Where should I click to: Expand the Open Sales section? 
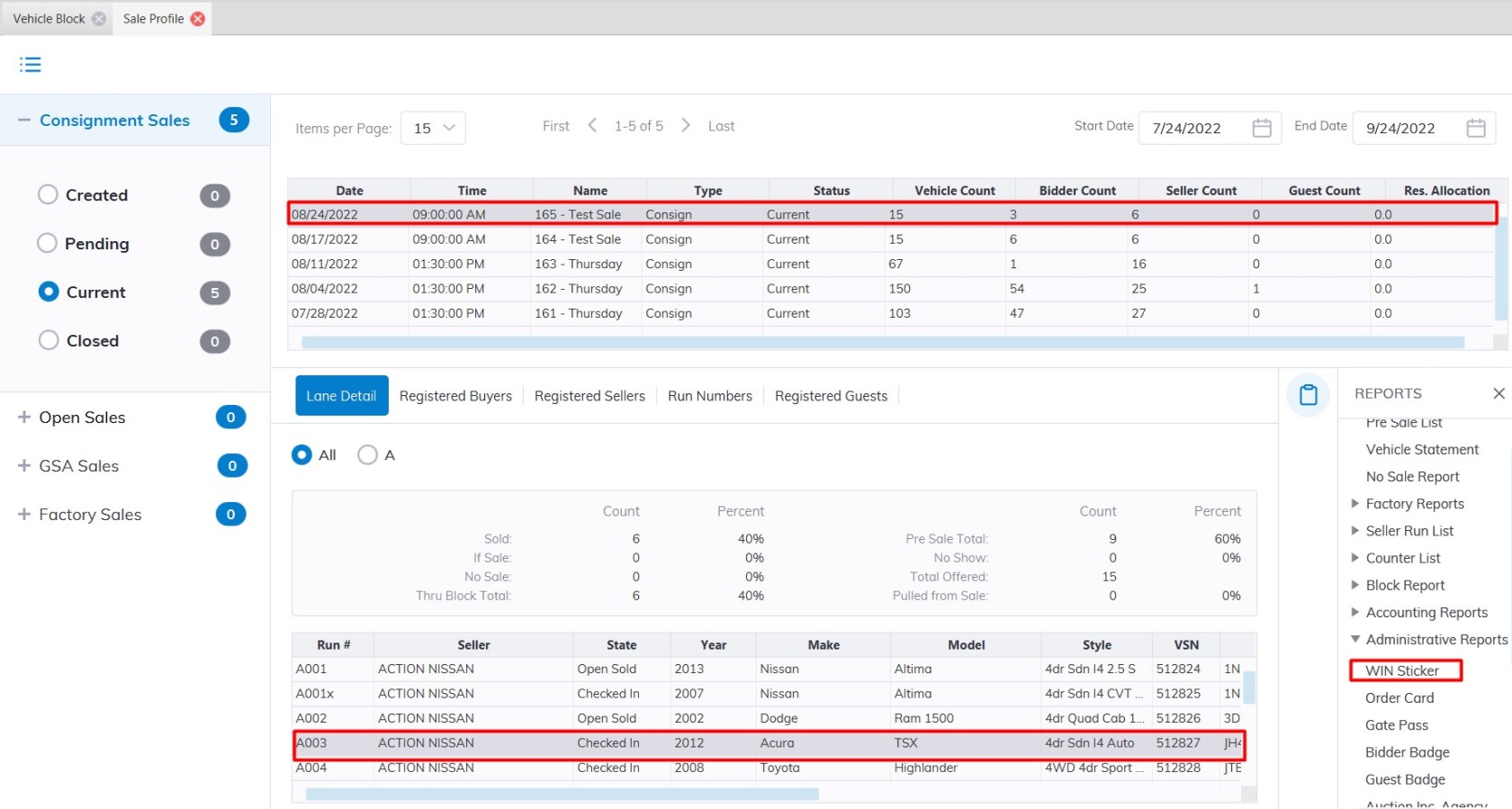coord(24,418)
